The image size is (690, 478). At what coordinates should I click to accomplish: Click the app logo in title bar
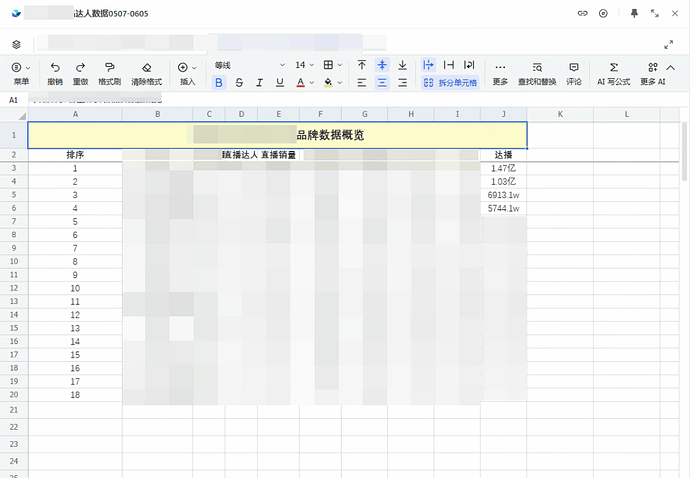click(16, 13)
